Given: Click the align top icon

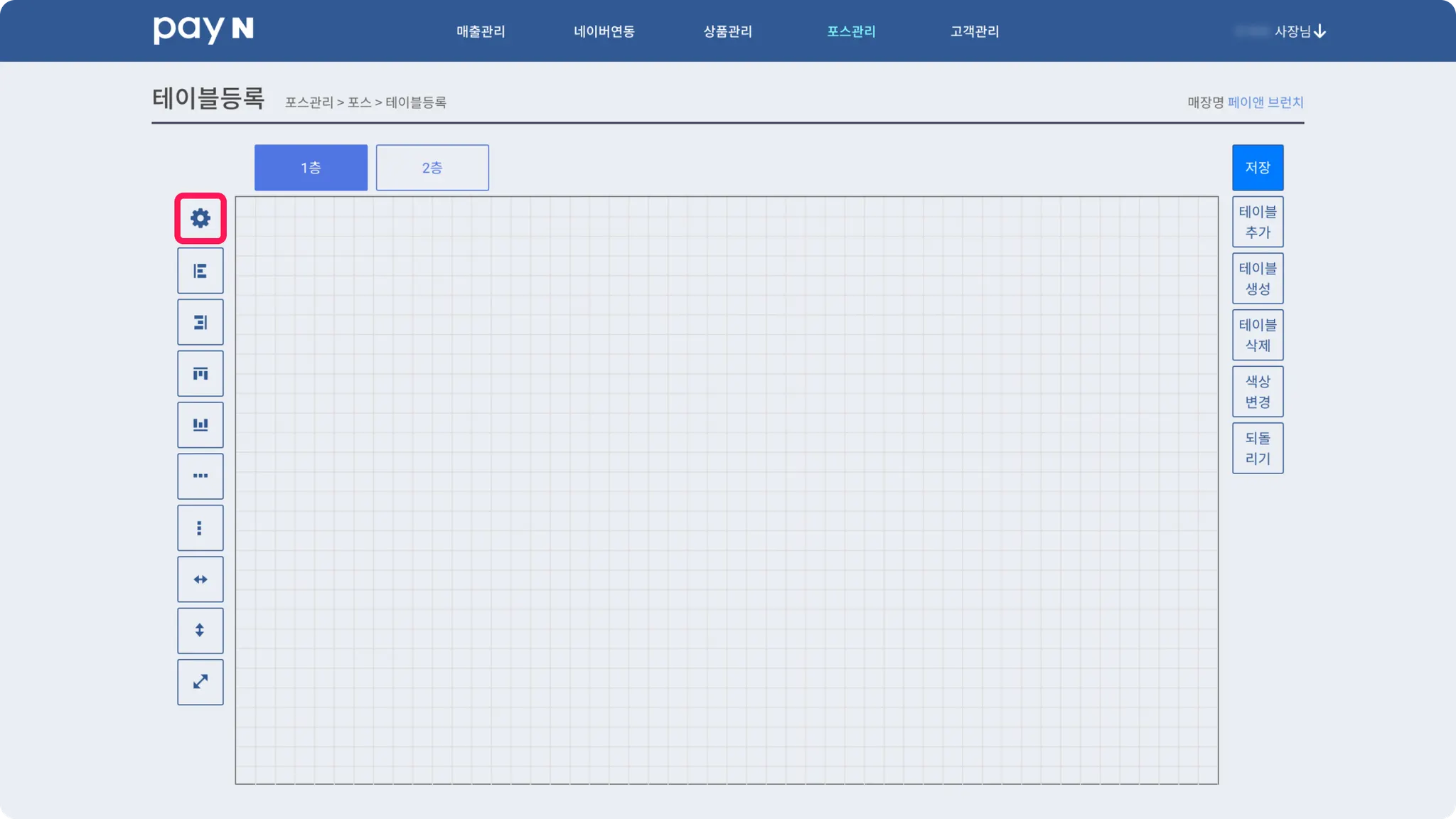Looking at the screenshot, I should pyautogui.click(x=200, y=374).
